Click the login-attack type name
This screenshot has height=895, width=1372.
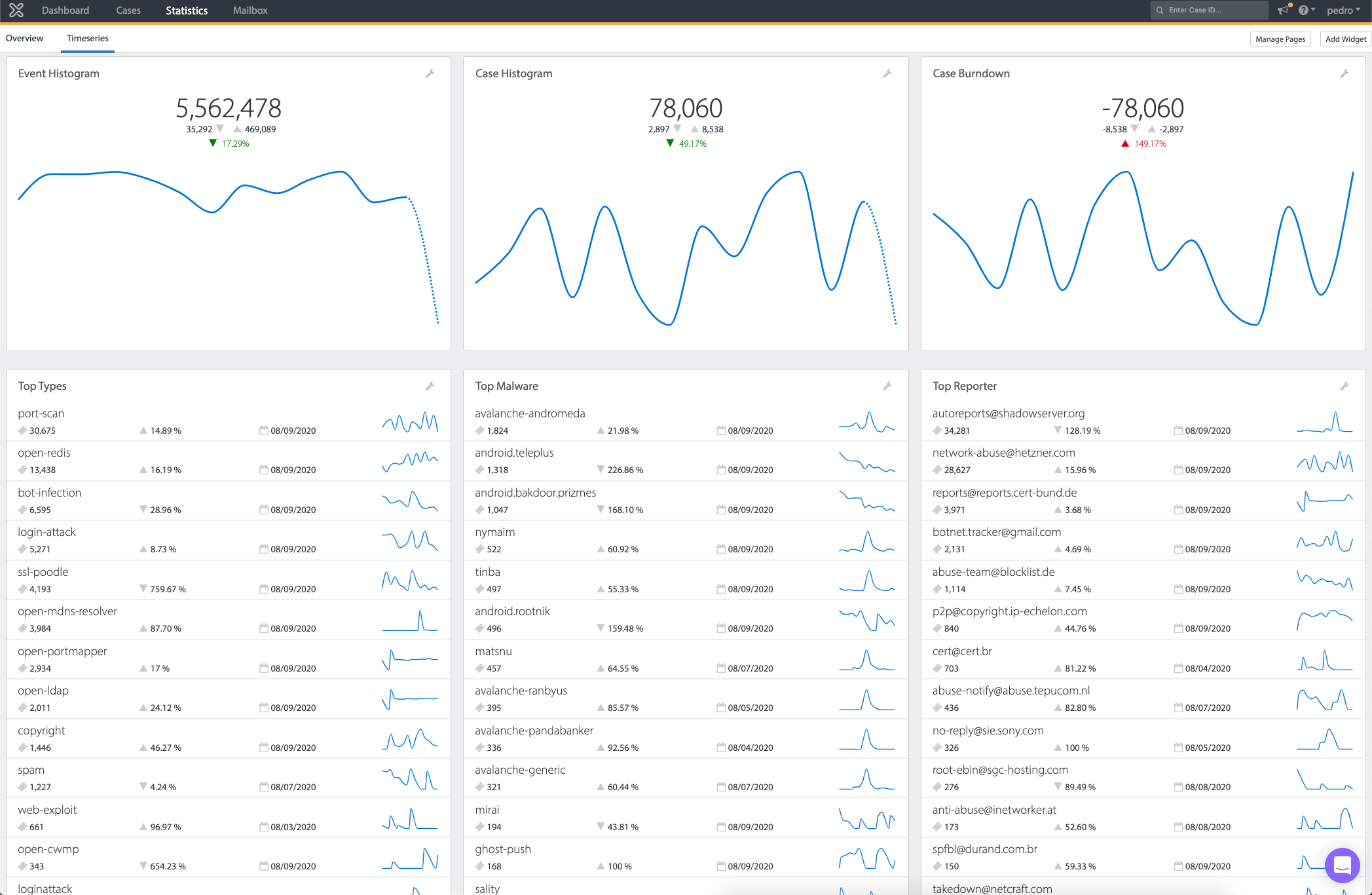tap(46, 532)
